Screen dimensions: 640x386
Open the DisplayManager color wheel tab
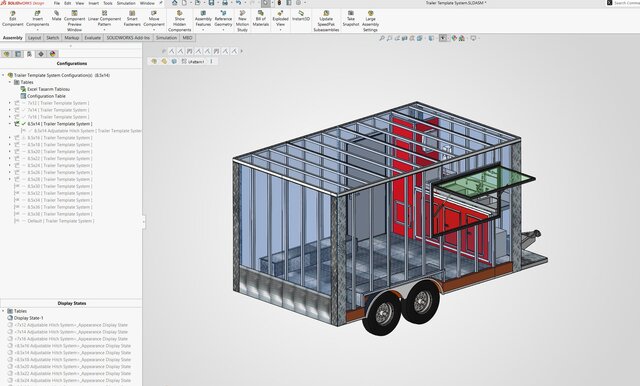pyautogui.click(x=52, y=54)
